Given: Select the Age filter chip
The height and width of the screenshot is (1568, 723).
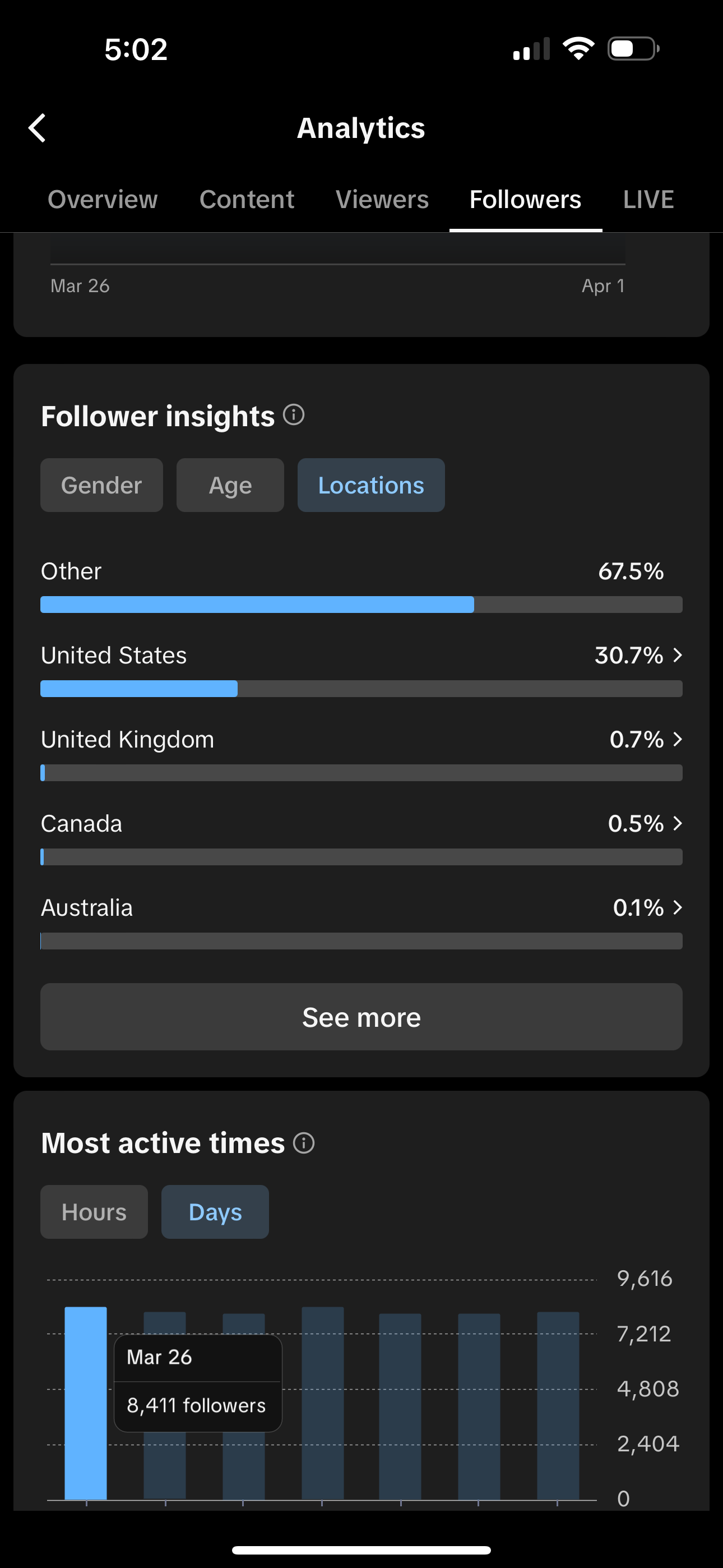Looking at the screenshot, I should coord(230,485).
